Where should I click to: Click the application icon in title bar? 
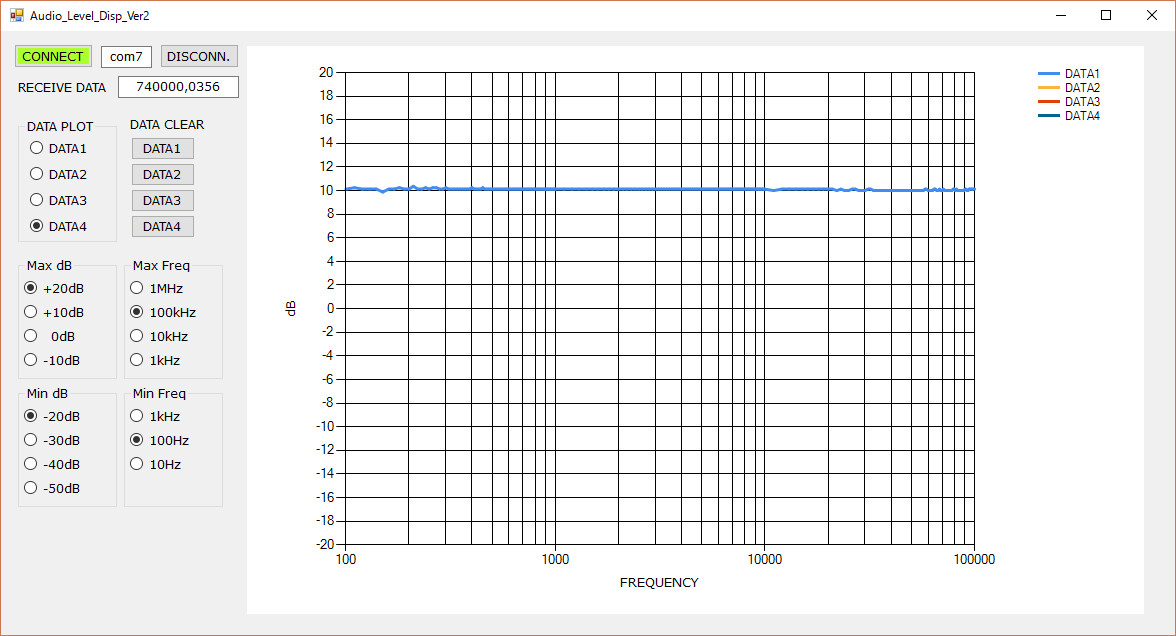click(16, 16)
